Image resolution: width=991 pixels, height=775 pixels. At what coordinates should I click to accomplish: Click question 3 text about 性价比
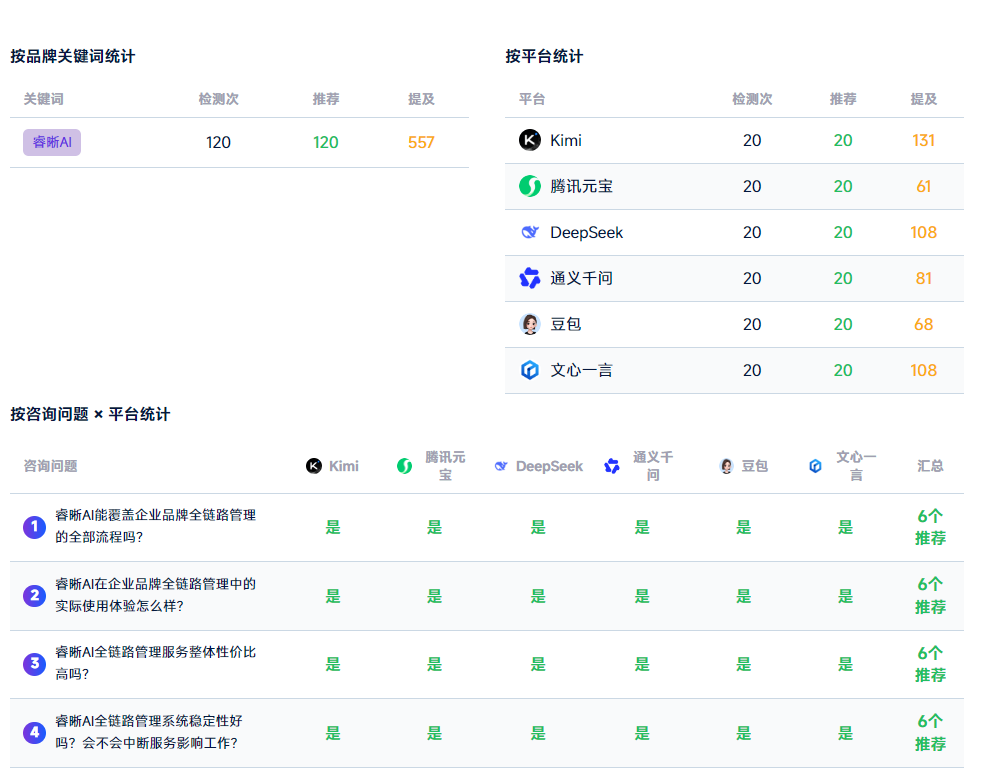(155, 663)
